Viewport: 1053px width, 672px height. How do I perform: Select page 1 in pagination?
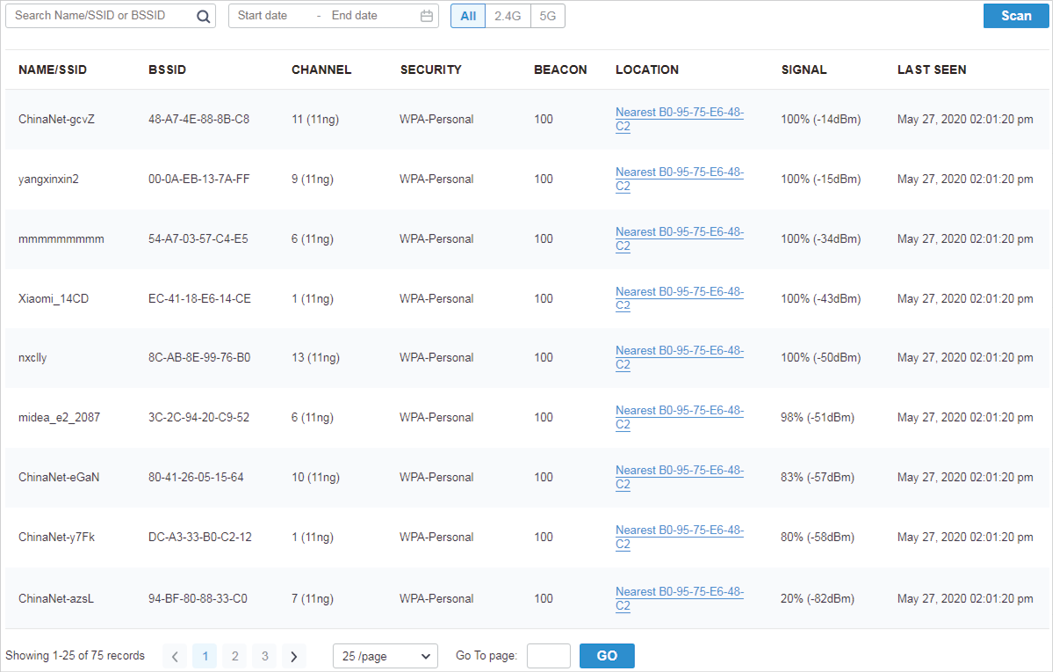[205, 657]
